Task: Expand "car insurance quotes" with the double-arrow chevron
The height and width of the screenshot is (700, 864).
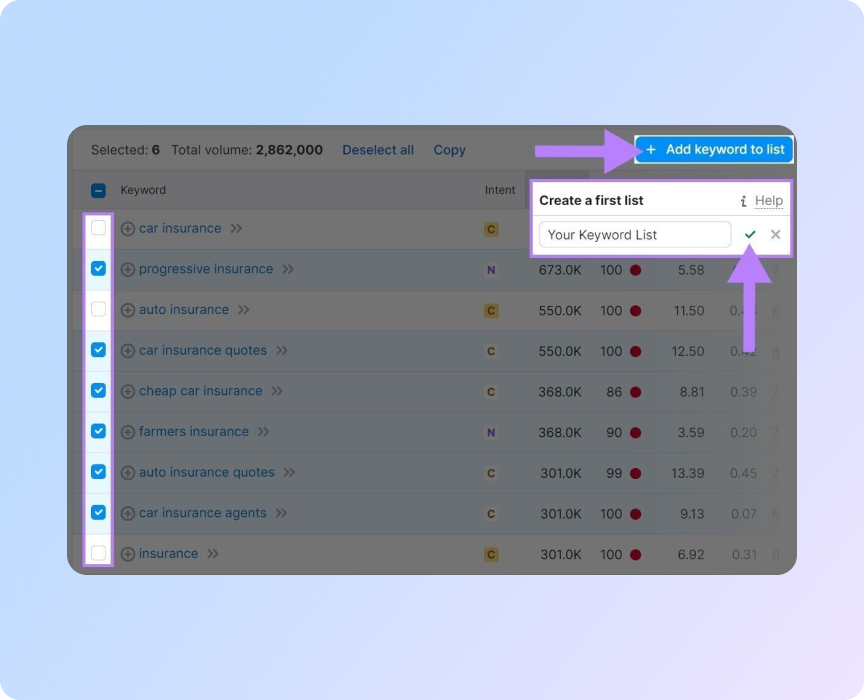Action: click(x=284, y=350)
